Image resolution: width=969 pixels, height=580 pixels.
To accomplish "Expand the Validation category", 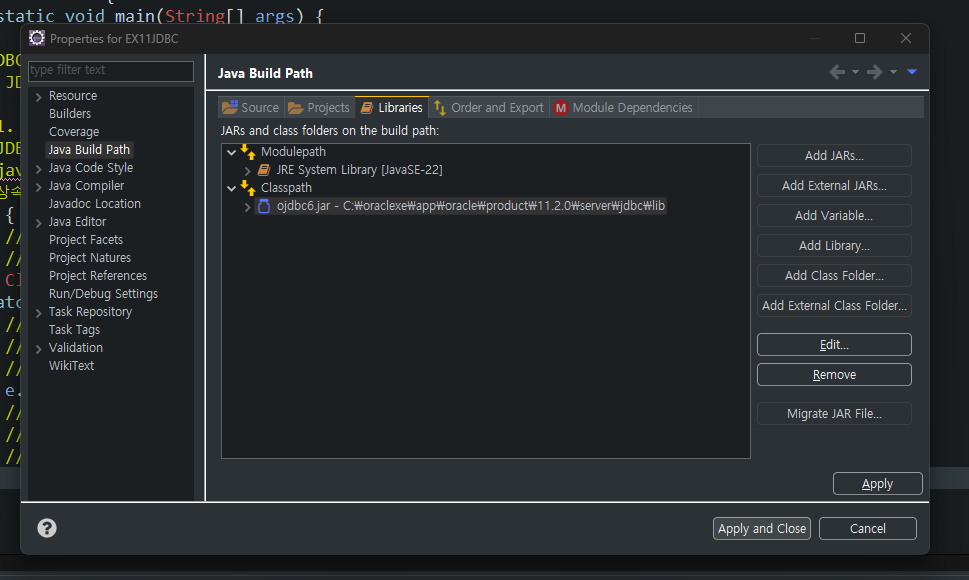I will pos(38,348).
